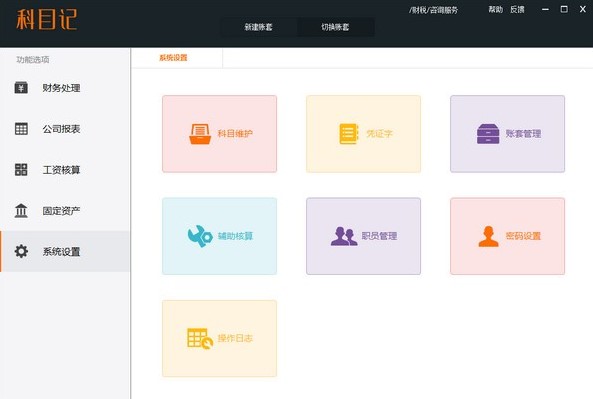Click the blue 辅助核算 wrench icon
This screenshot has width=593, height=399.
pos(200,236)
